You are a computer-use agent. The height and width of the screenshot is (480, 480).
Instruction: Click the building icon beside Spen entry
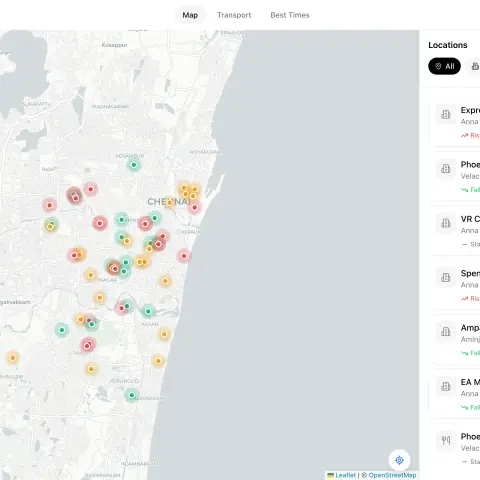pyautogui.click(x=446, y=277)
